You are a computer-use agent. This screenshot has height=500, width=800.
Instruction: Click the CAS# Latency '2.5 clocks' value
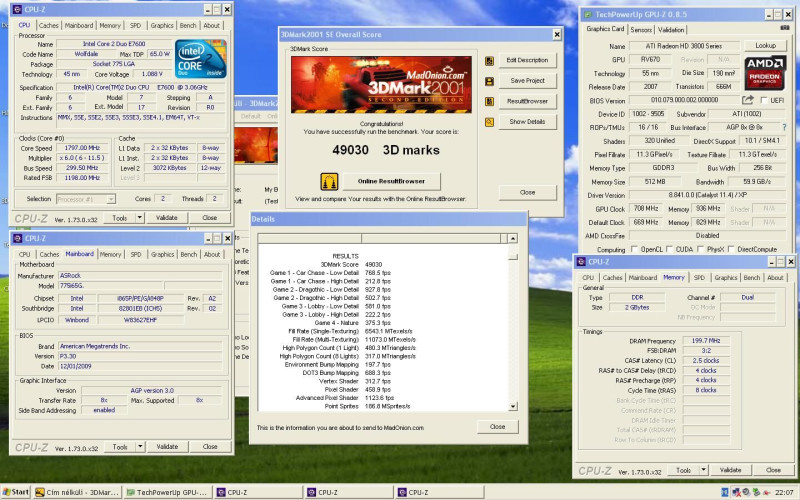click(x=706, y=360)
